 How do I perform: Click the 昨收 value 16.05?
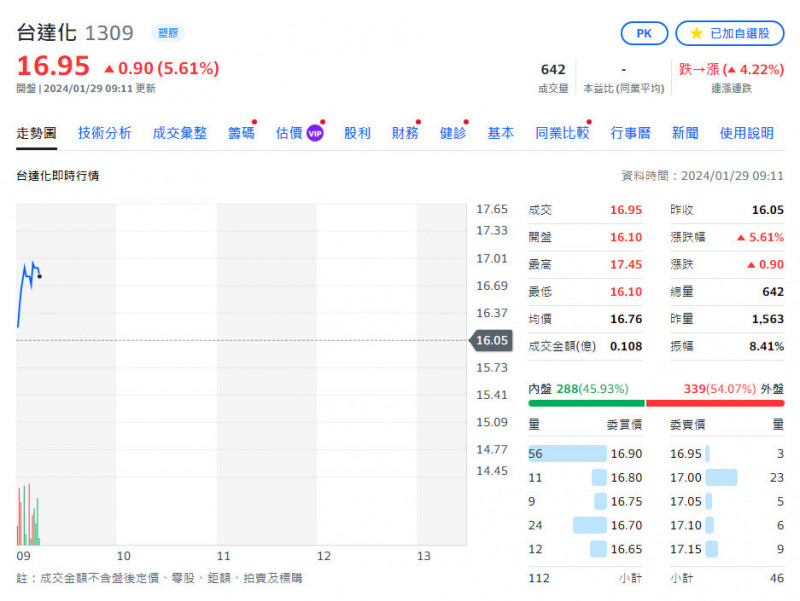(768, 210)
